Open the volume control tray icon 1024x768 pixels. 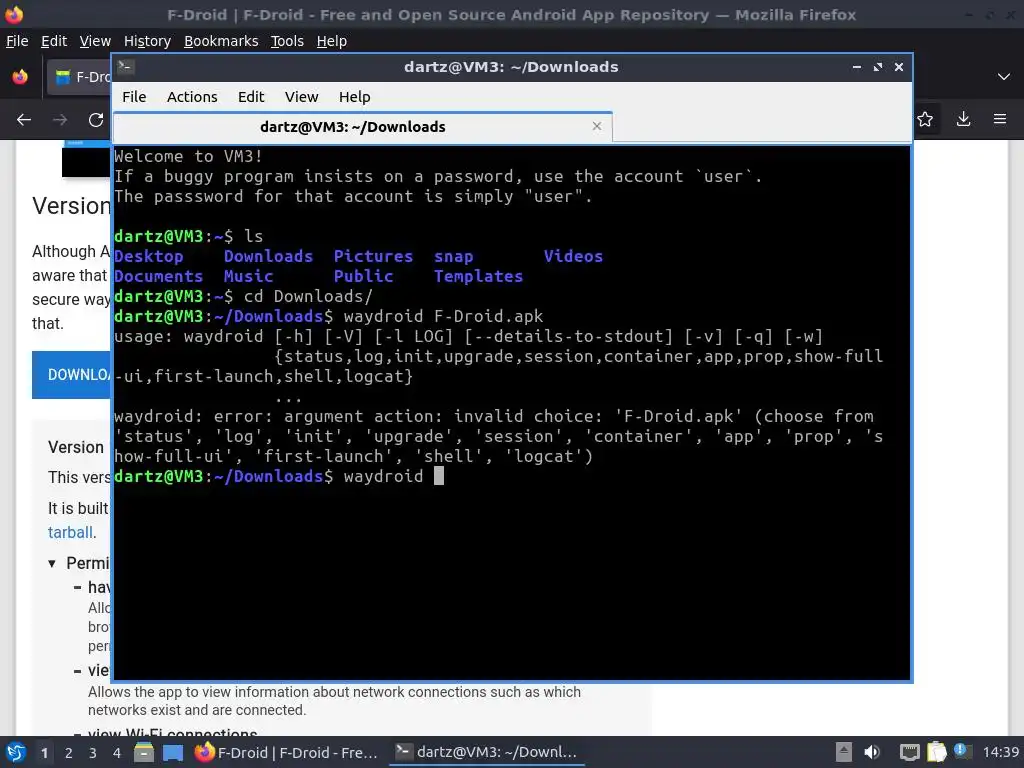click(872, 752)
